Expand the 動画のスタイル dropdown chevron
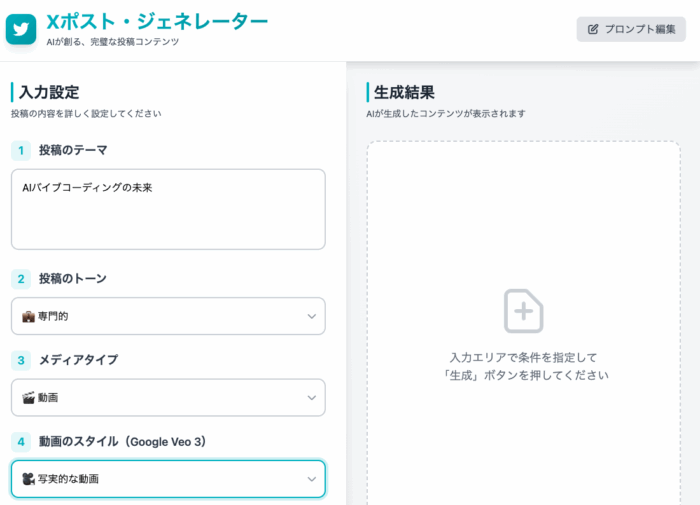The height and width of the screenshot is (505, 700). click(x=311, y=479)
